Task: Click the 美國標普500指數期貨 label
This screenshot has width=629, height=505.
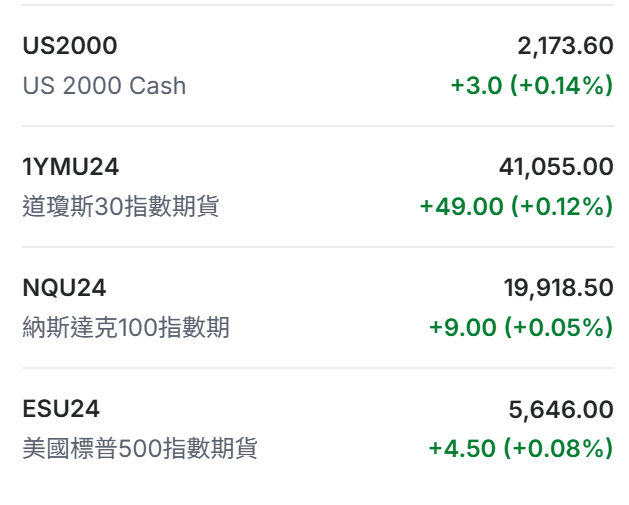Action: point(140,449)
